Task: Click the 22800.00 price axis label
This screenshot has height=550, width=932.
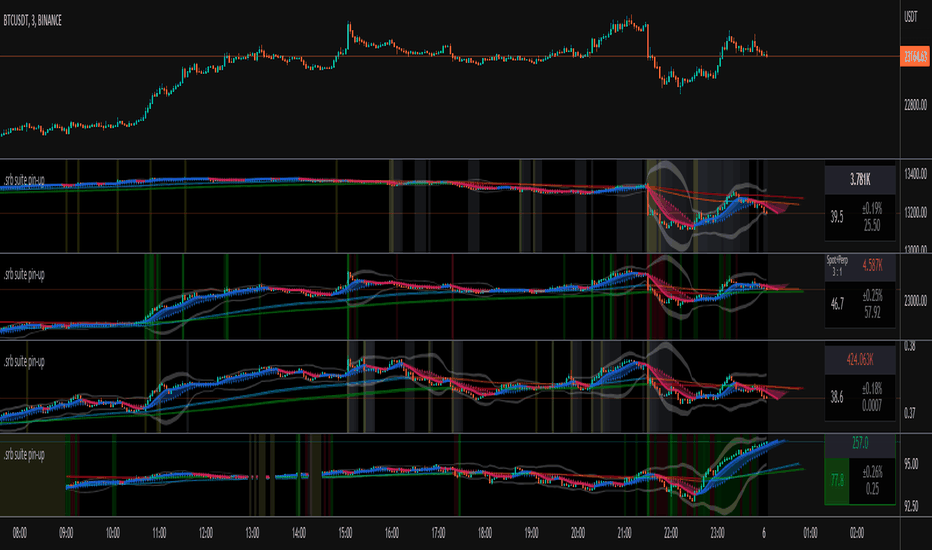Action: 915,105
